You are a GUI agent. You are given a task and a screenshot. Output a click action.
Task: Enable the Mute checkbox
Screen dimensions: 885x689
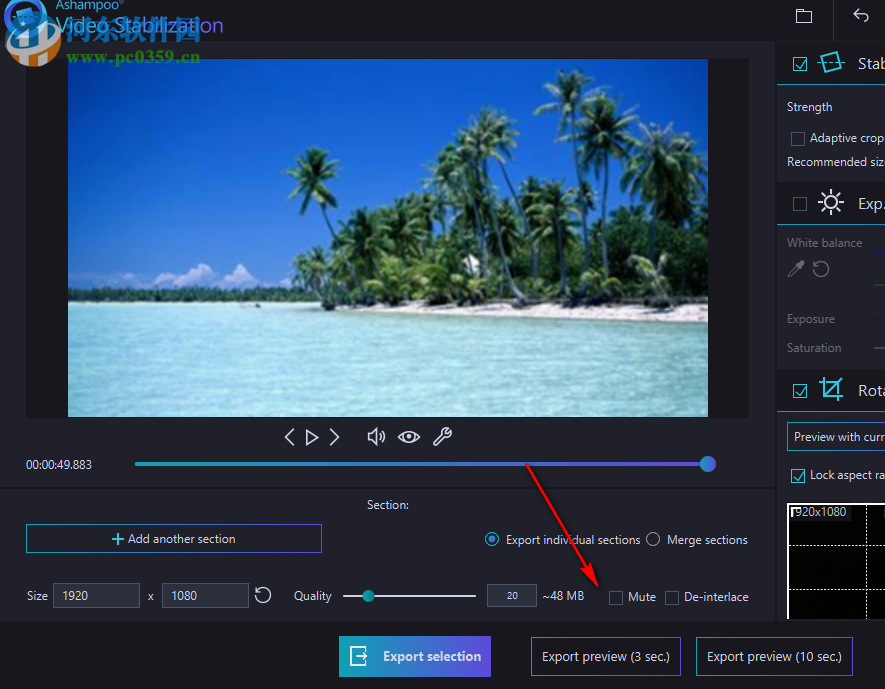[615, 597]
